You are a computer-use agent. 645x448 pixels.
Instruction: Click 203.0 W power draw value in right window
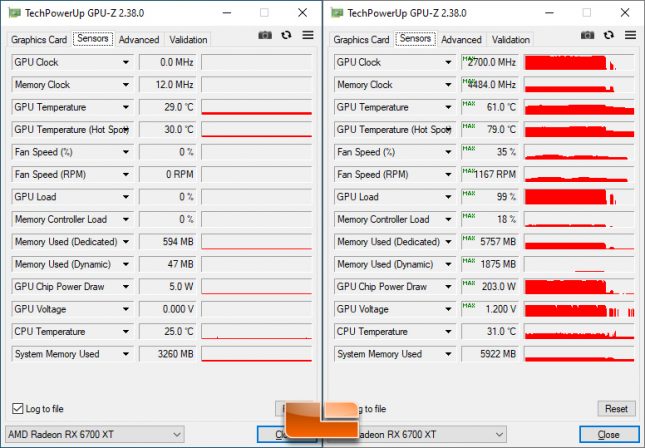click(490, 287)
